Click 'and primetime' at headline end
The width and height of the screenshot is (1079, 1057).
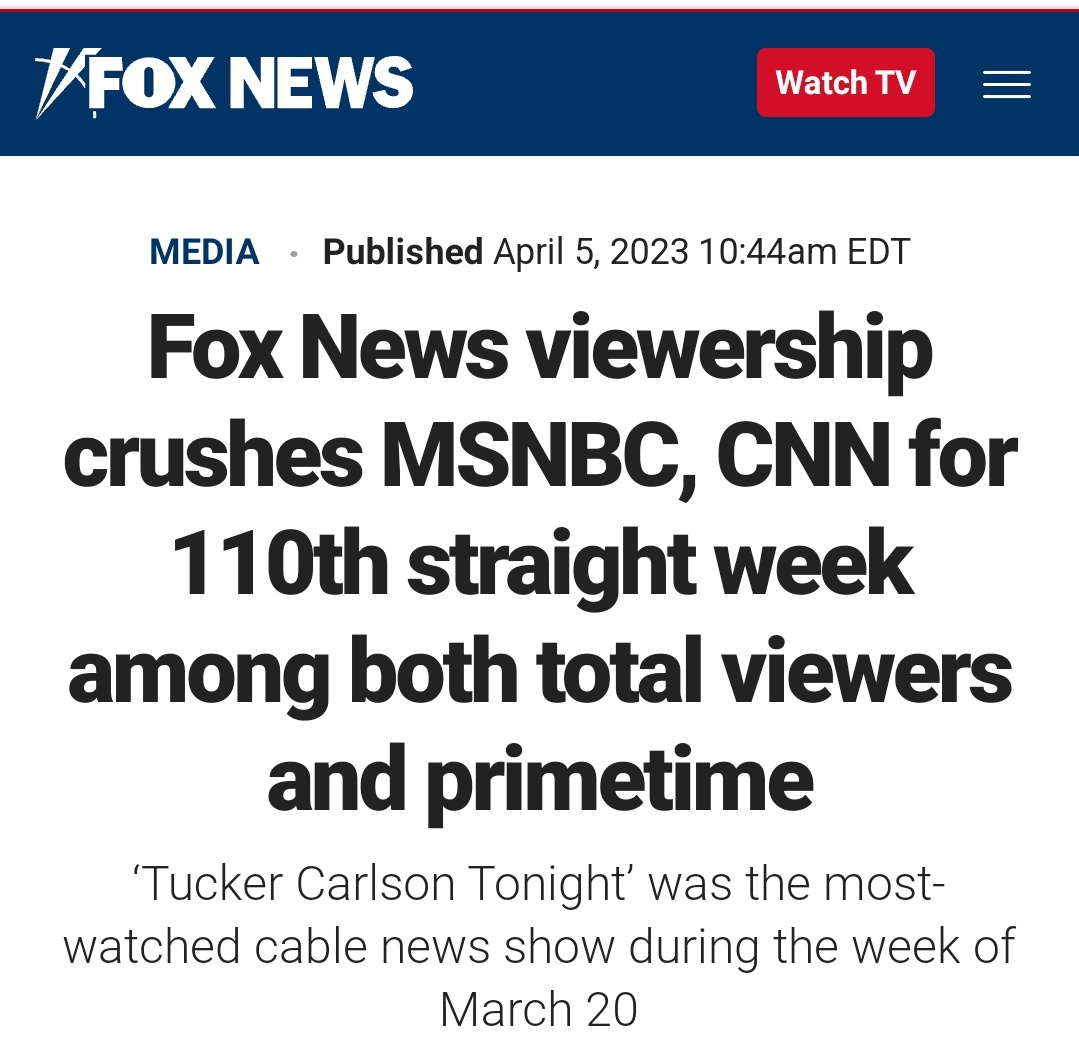tap(540, 782)
